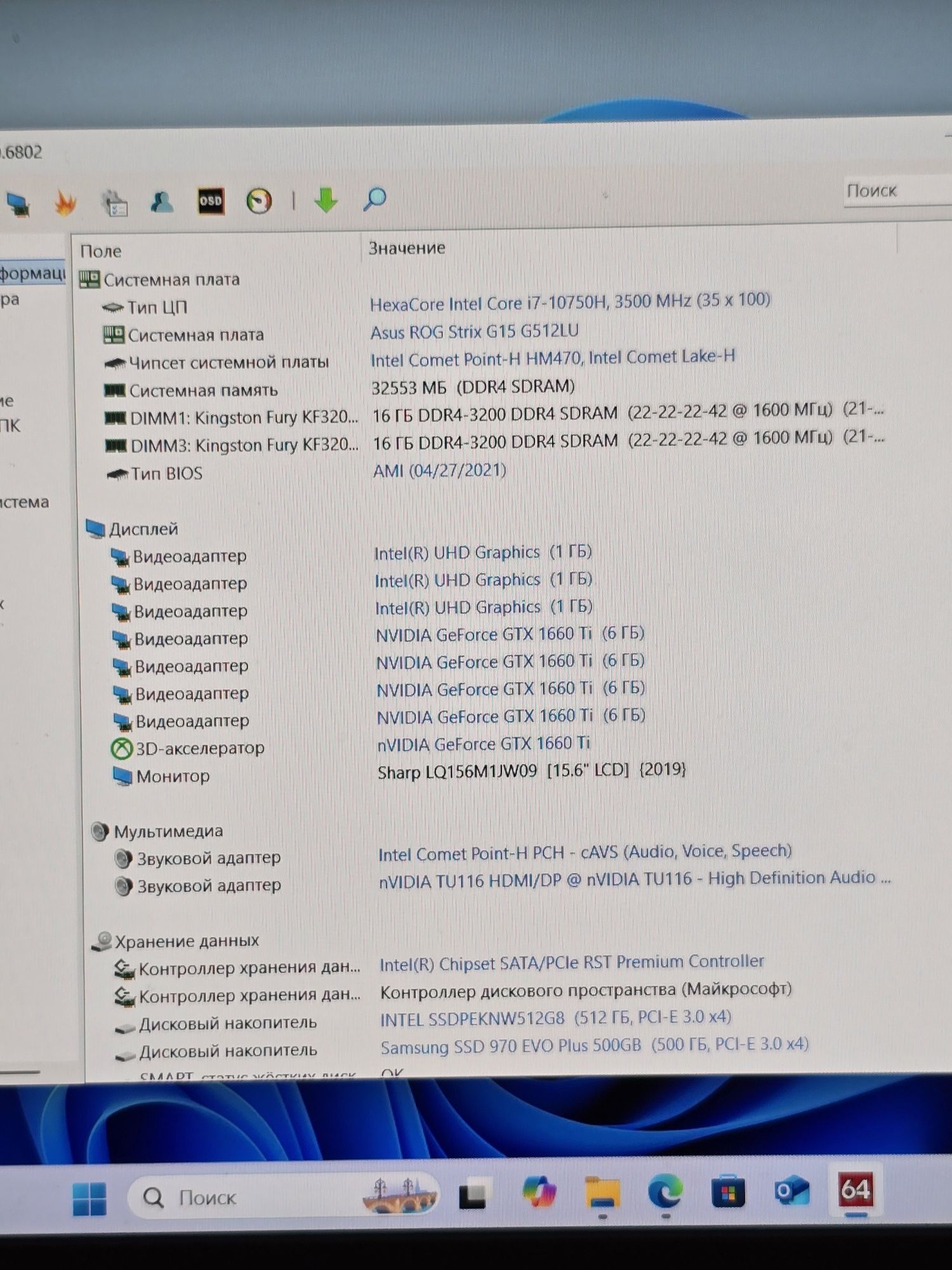
Task: Open the Intel Comet Point-H PCH cAVS link
Action: click(x=585, y=852)
